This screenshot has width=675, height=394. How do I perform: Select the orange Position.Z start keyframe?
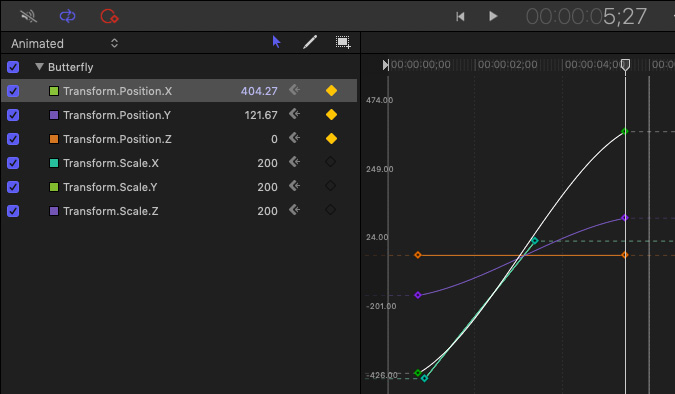pos(418,255)
